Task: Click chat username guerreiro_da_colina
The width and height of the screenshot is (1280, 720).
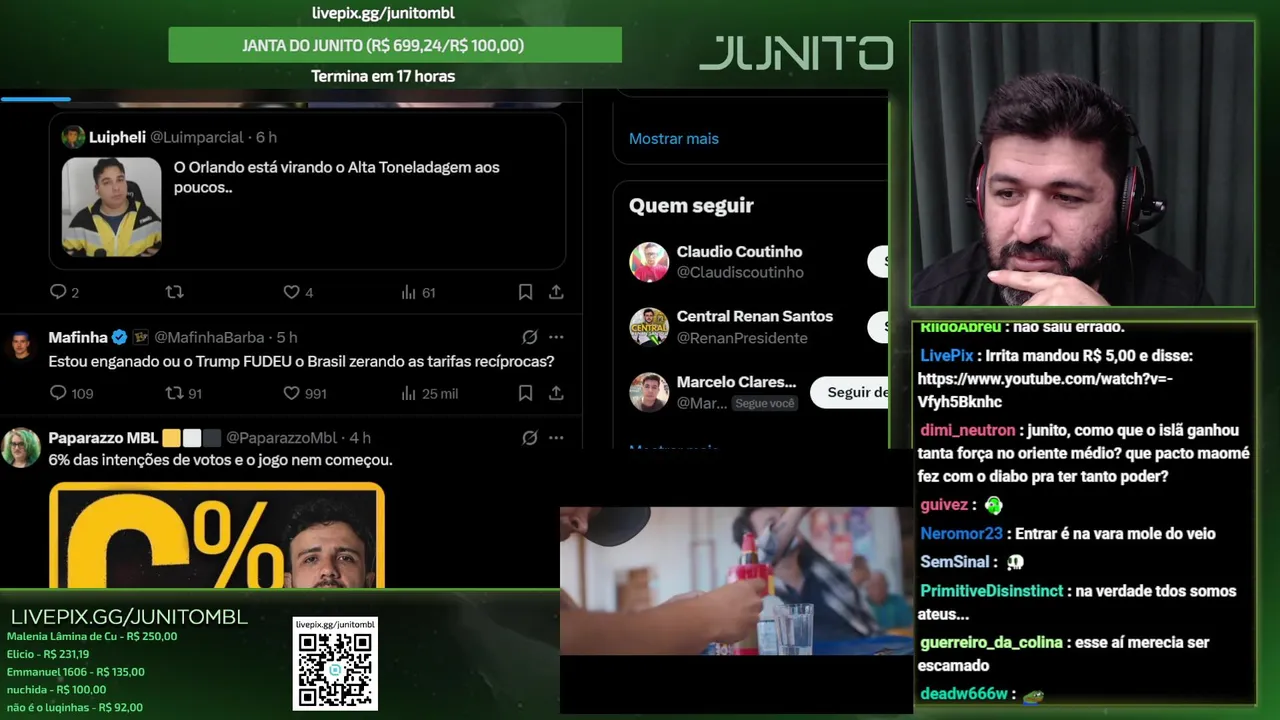Action: 991,643
